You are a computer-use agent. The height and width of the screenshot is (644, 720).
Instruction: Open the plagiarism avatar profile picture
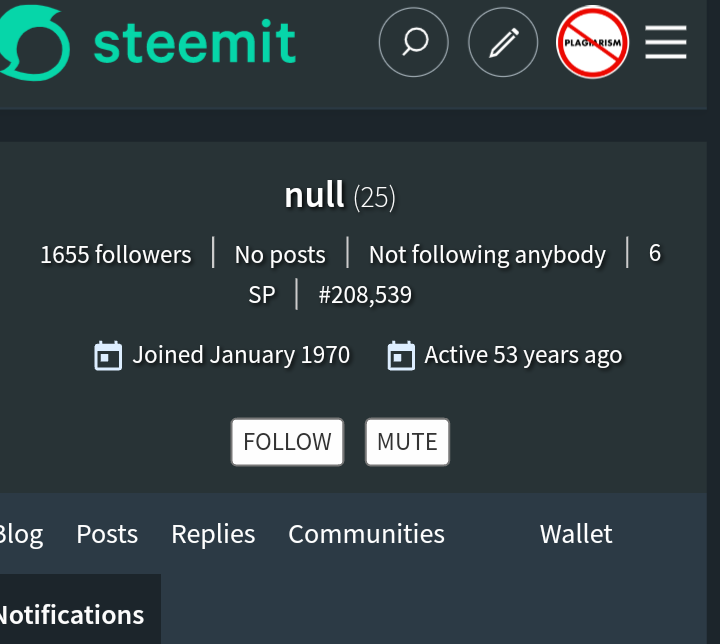click(x=592, y=42)
